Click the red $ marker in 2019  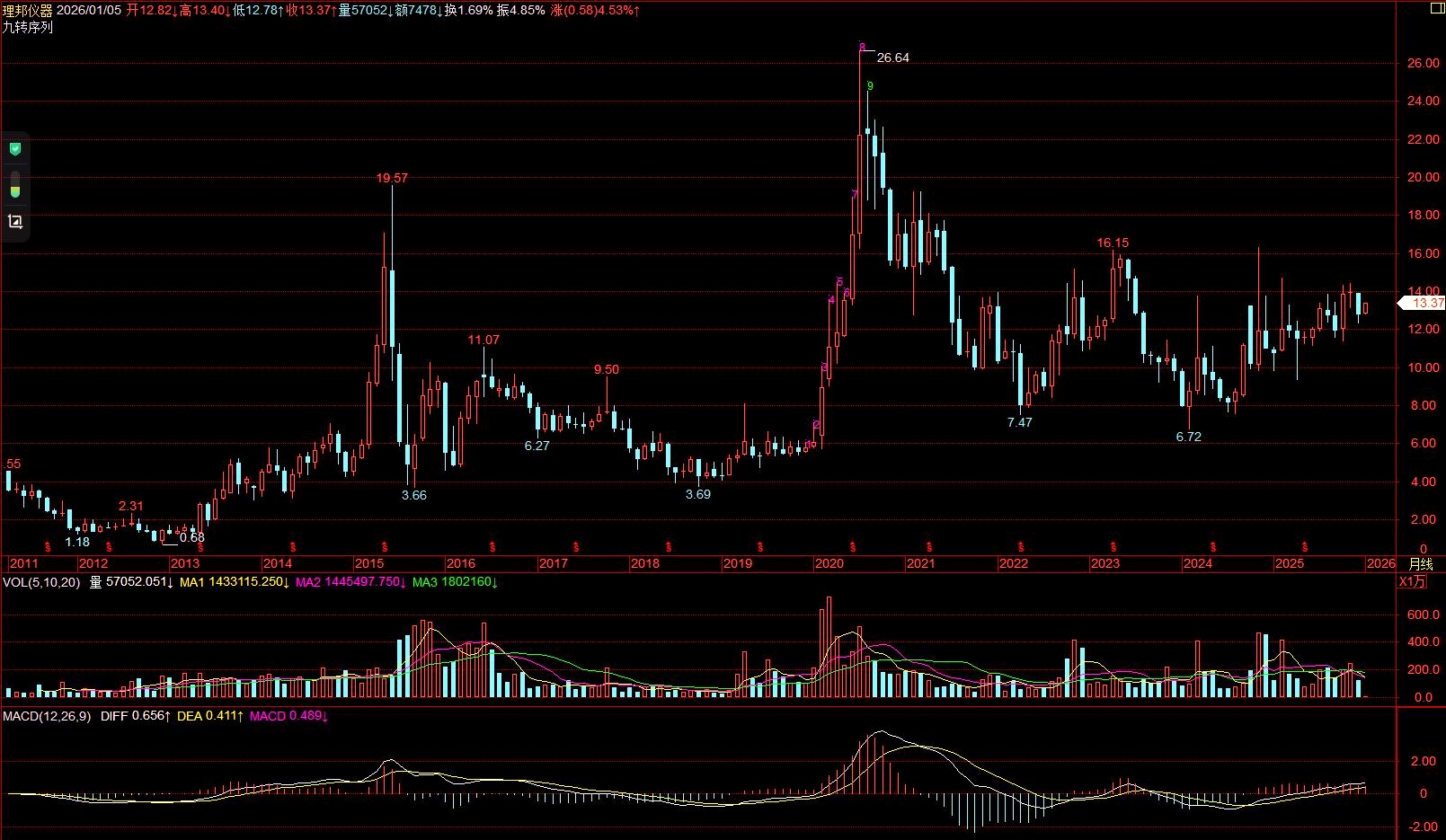[760, 546]
